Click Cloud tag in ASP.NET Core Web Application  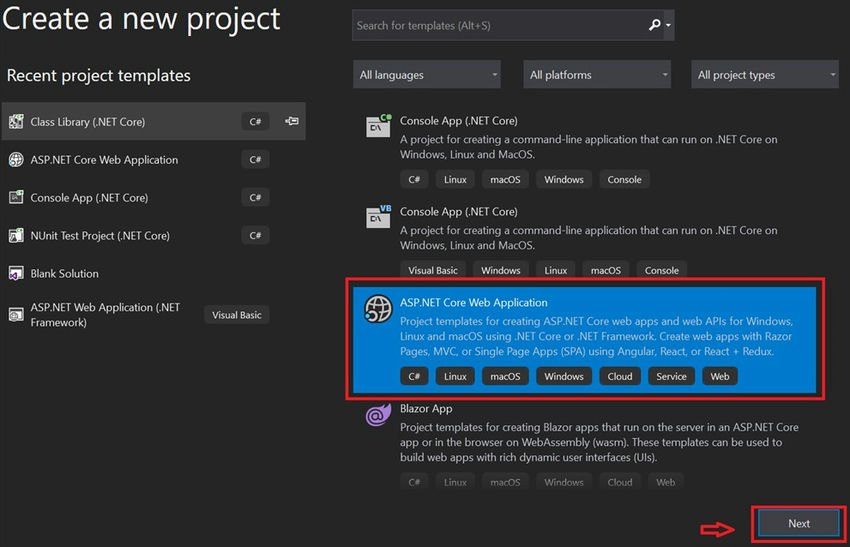(x=620, y=376)
